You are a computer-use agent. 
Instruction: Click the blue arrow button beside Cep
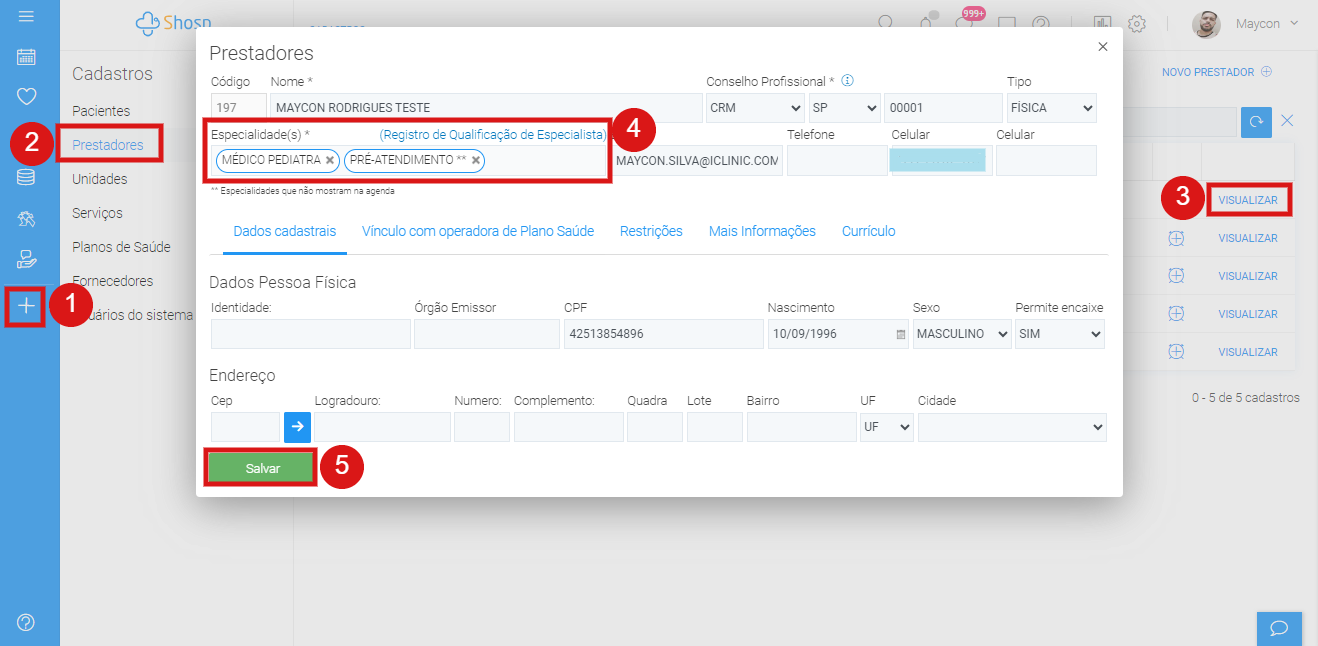(x=297, y=427)
